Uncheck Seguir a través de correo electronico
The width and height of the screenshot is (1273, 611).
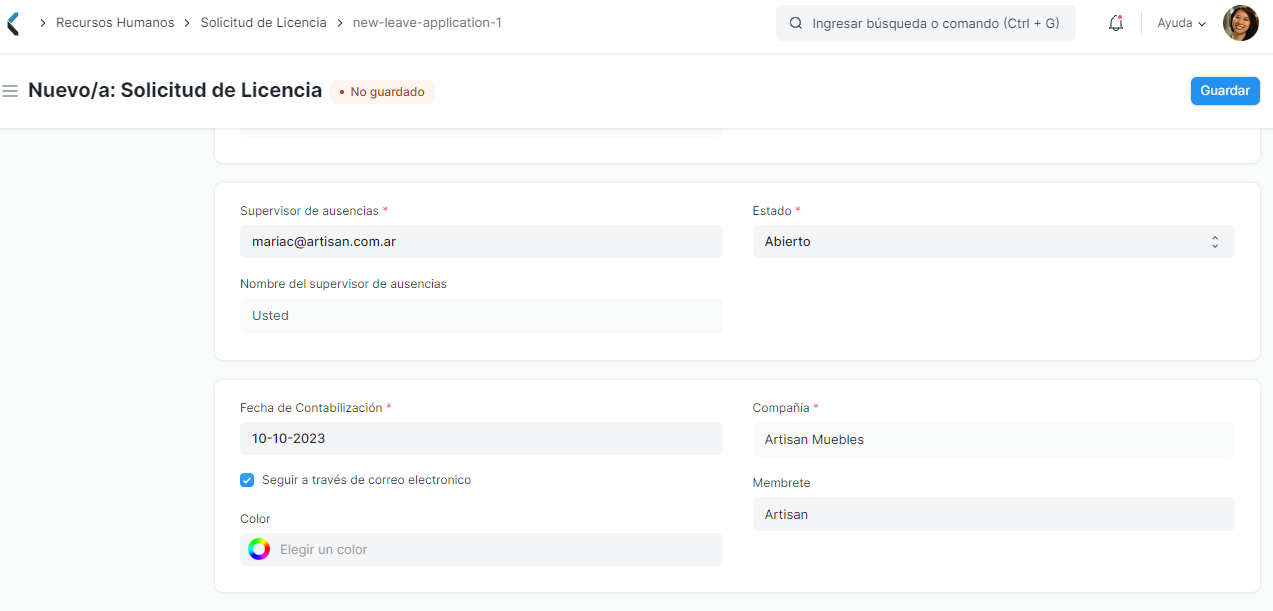click(247, 480)
